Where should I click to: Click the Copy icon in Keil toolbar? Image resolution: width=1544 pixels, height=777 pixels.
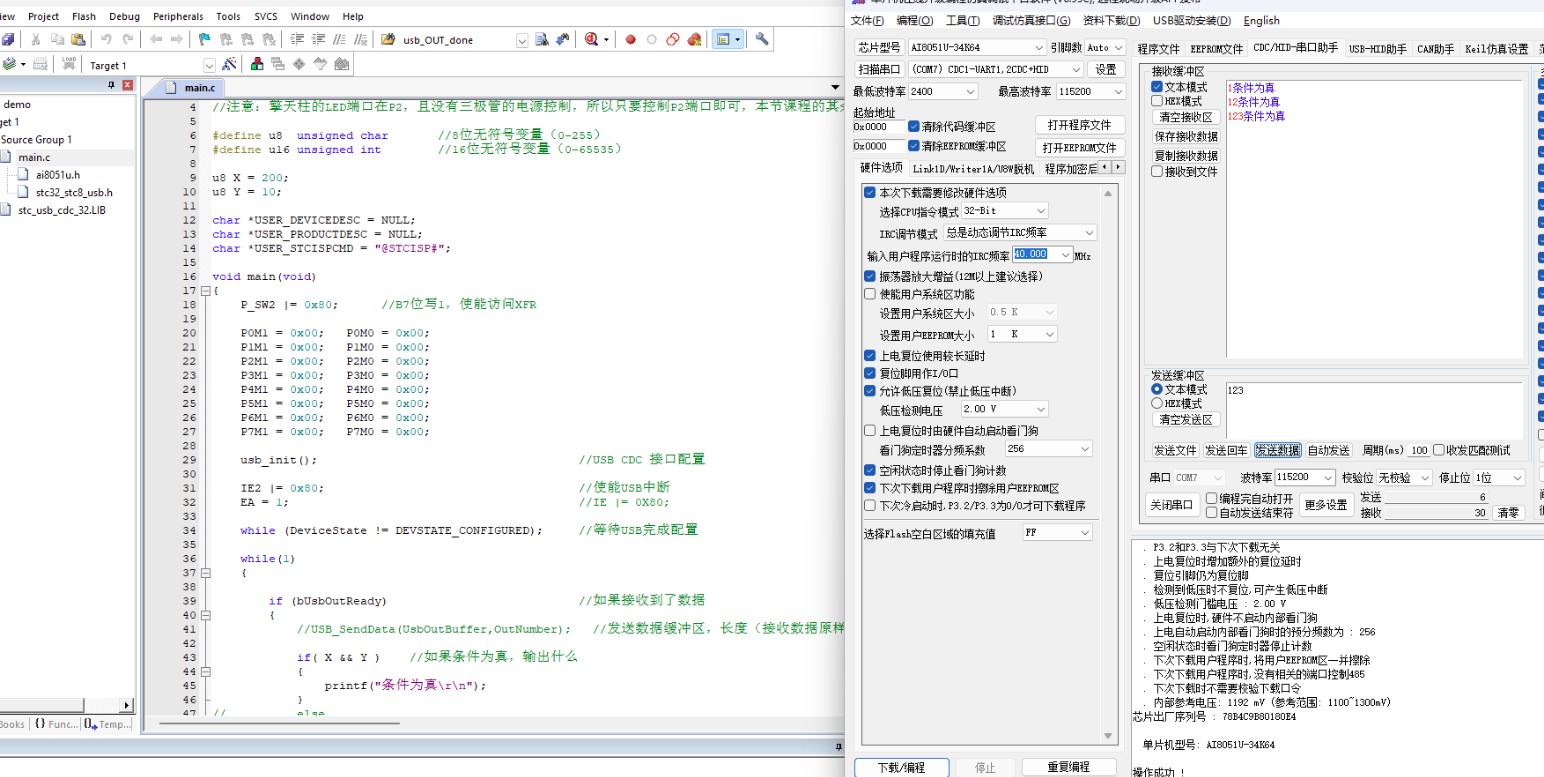tap(58, 39)
